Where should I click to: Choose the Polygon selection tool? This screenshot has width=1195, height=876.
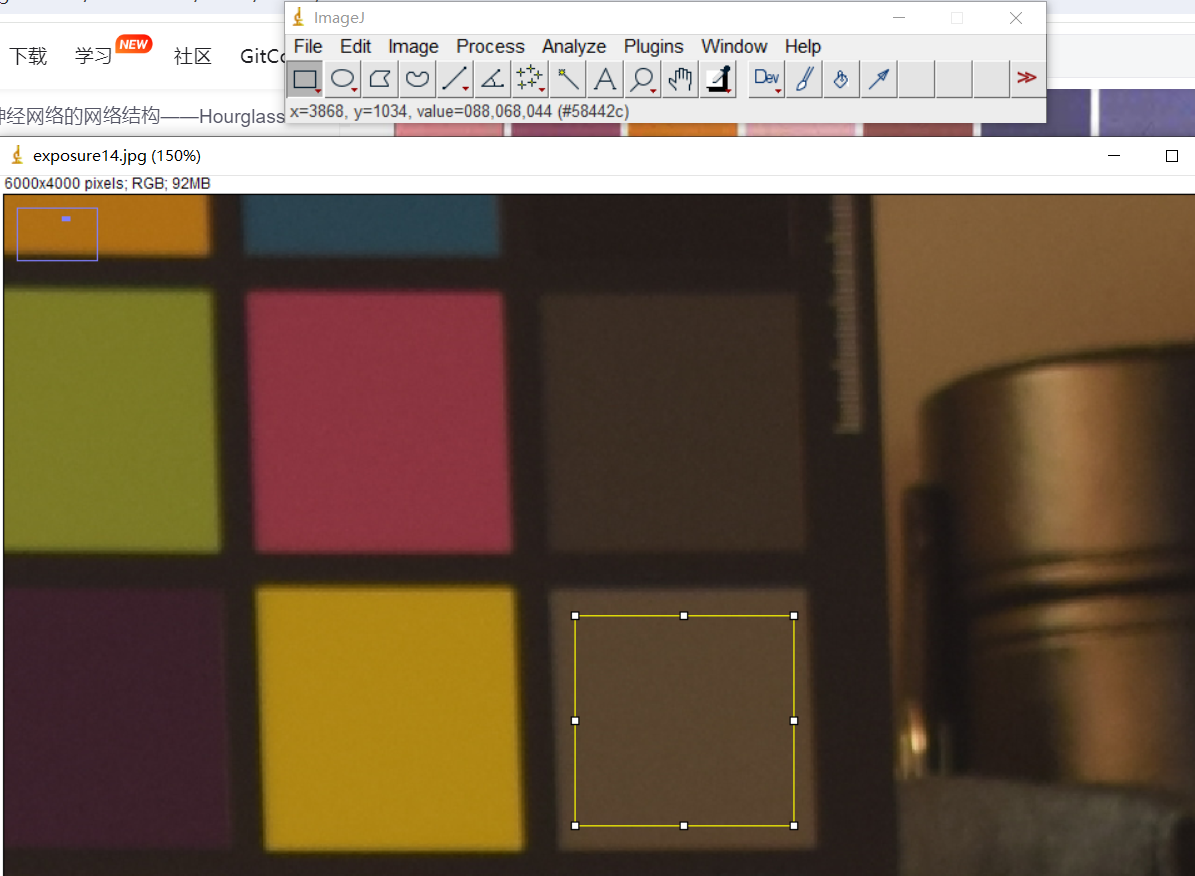380,79
